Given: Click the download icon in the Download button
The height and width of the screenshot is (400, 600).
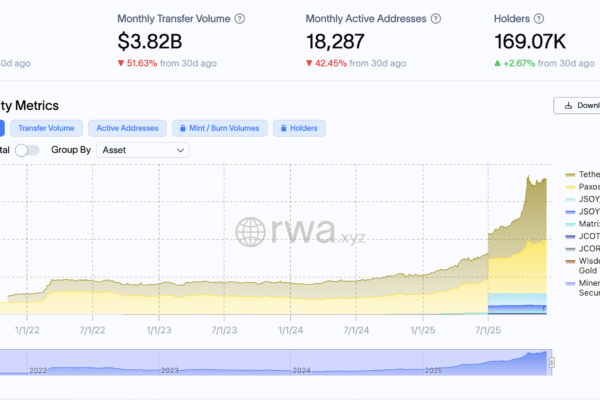Looking at the screenshot, I should coord(568,105).
